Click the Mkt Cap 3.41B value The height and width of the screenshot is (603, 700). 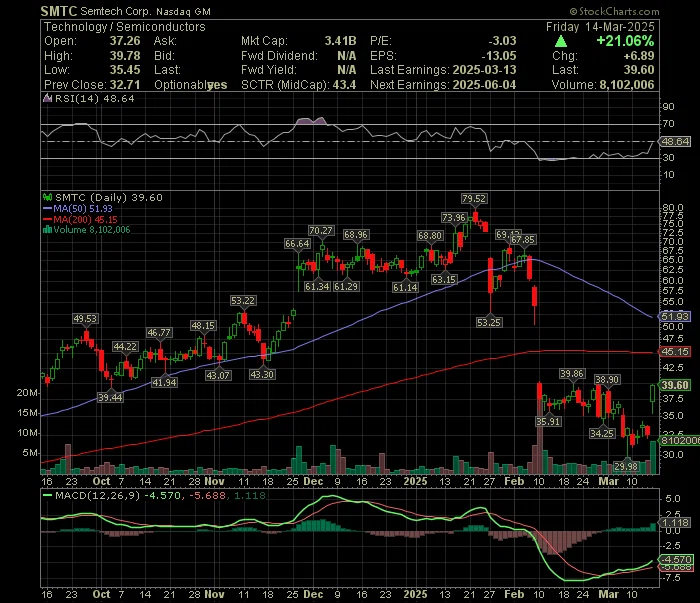click(x=340, y=41)
